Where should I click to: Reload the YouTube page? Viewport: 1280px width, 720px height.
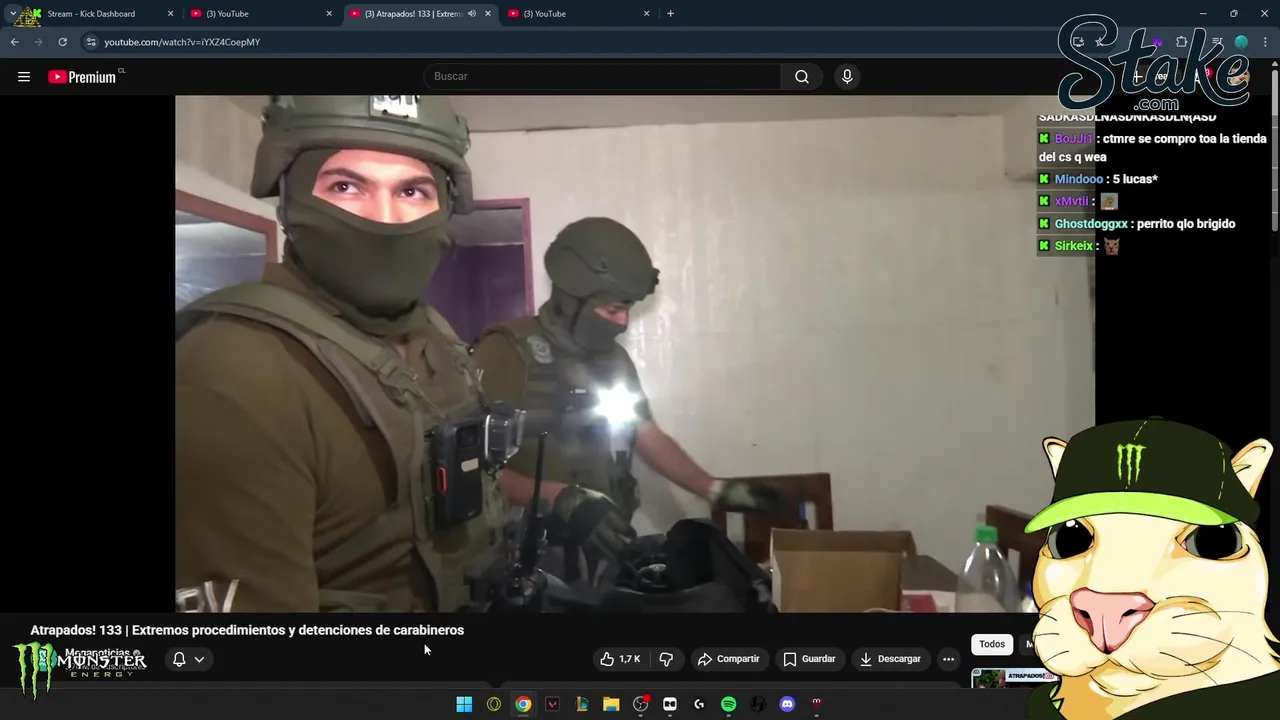click(62, 42)
